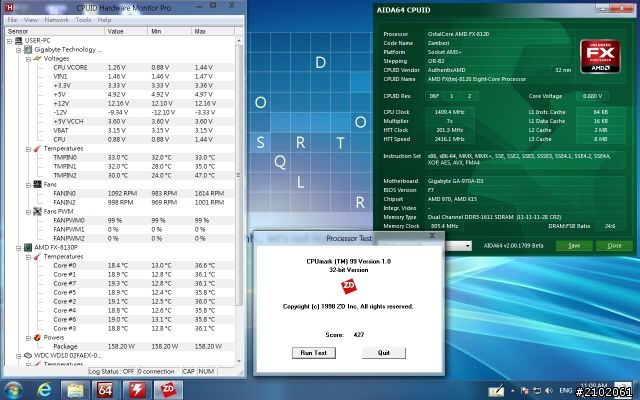
Task: Click HWMonitor Pro title bar icon
Action: (x=9, y=7)
